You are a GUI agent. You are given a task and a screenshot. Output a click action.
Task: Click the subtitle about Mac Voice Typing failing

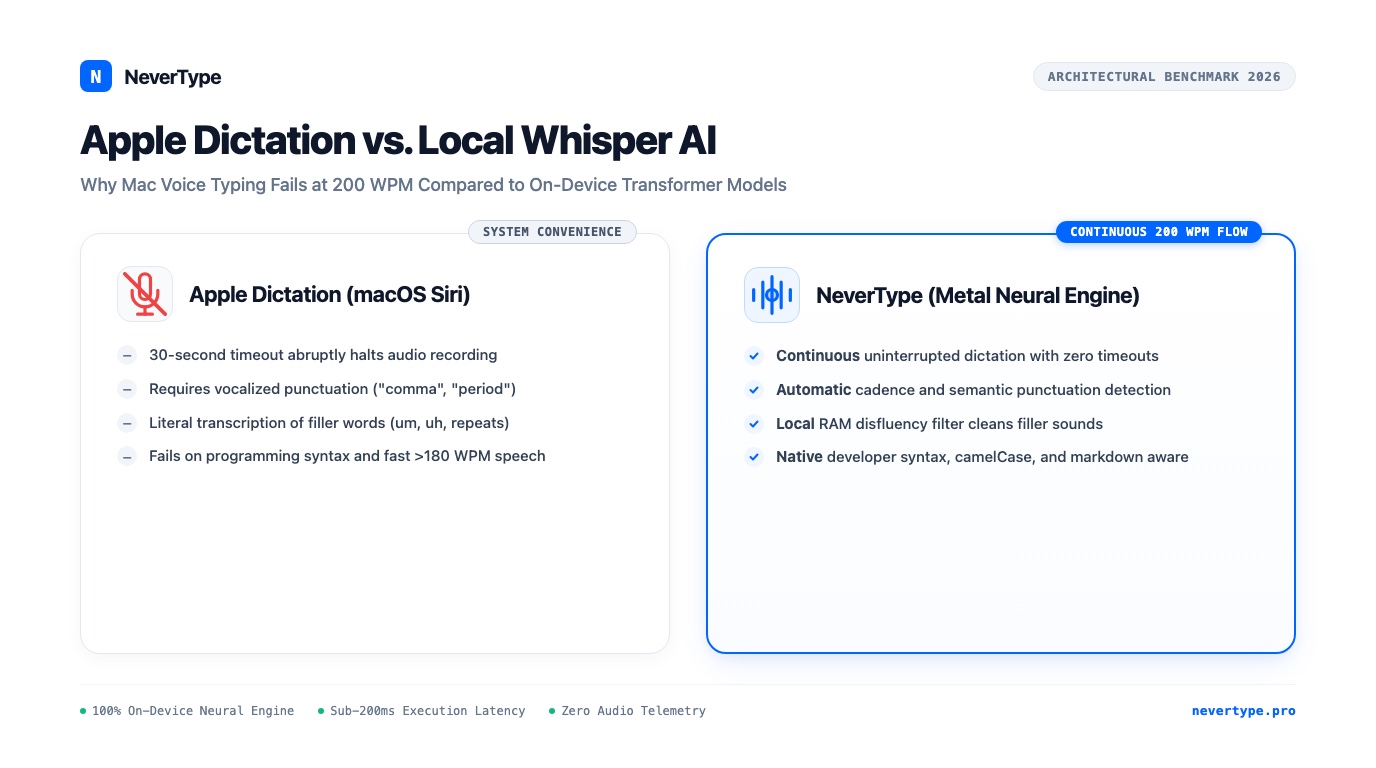point(433,185)
